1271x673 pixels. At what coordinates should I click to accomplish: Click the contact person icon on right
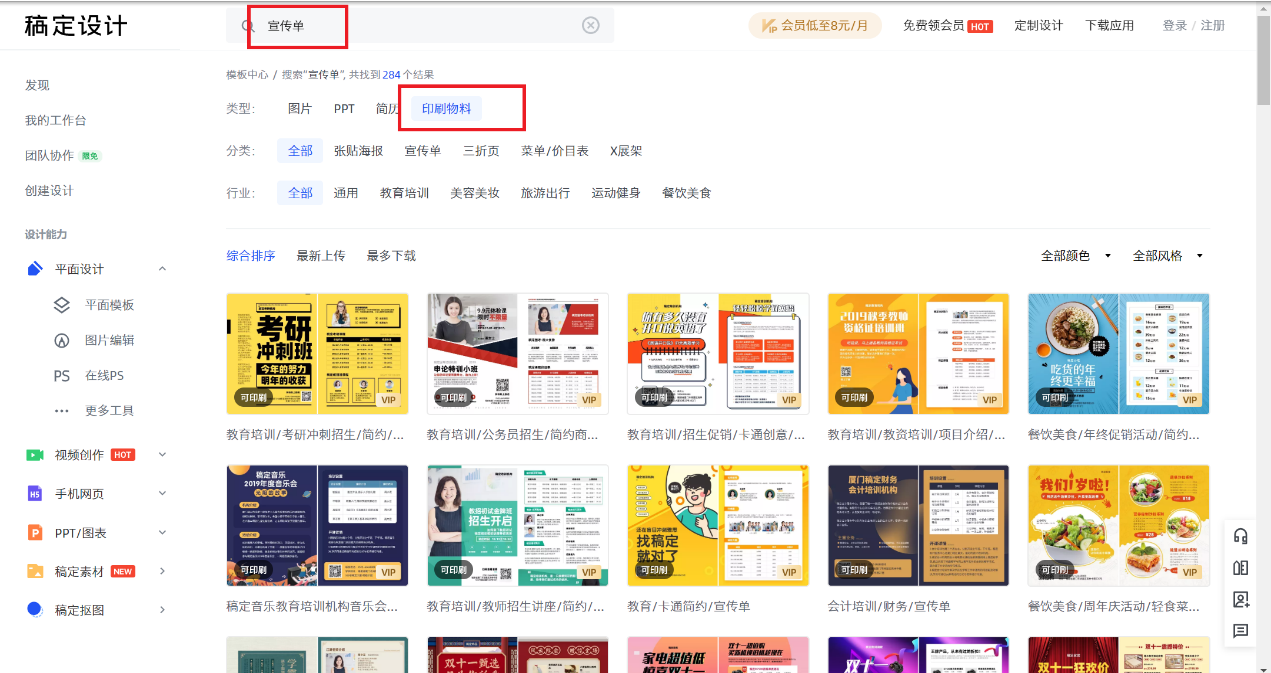pyautogui.click(x=1241, y=600)
